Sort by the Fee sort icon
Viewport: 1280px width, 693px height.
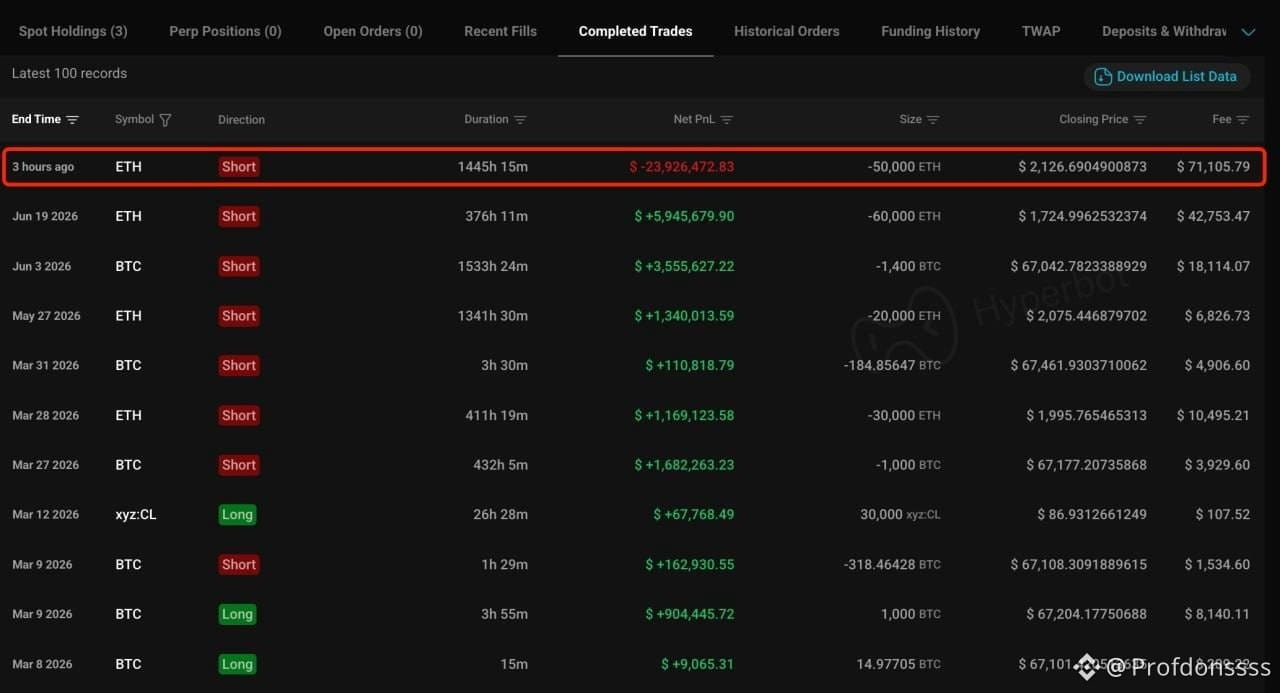click(1243, 120)
